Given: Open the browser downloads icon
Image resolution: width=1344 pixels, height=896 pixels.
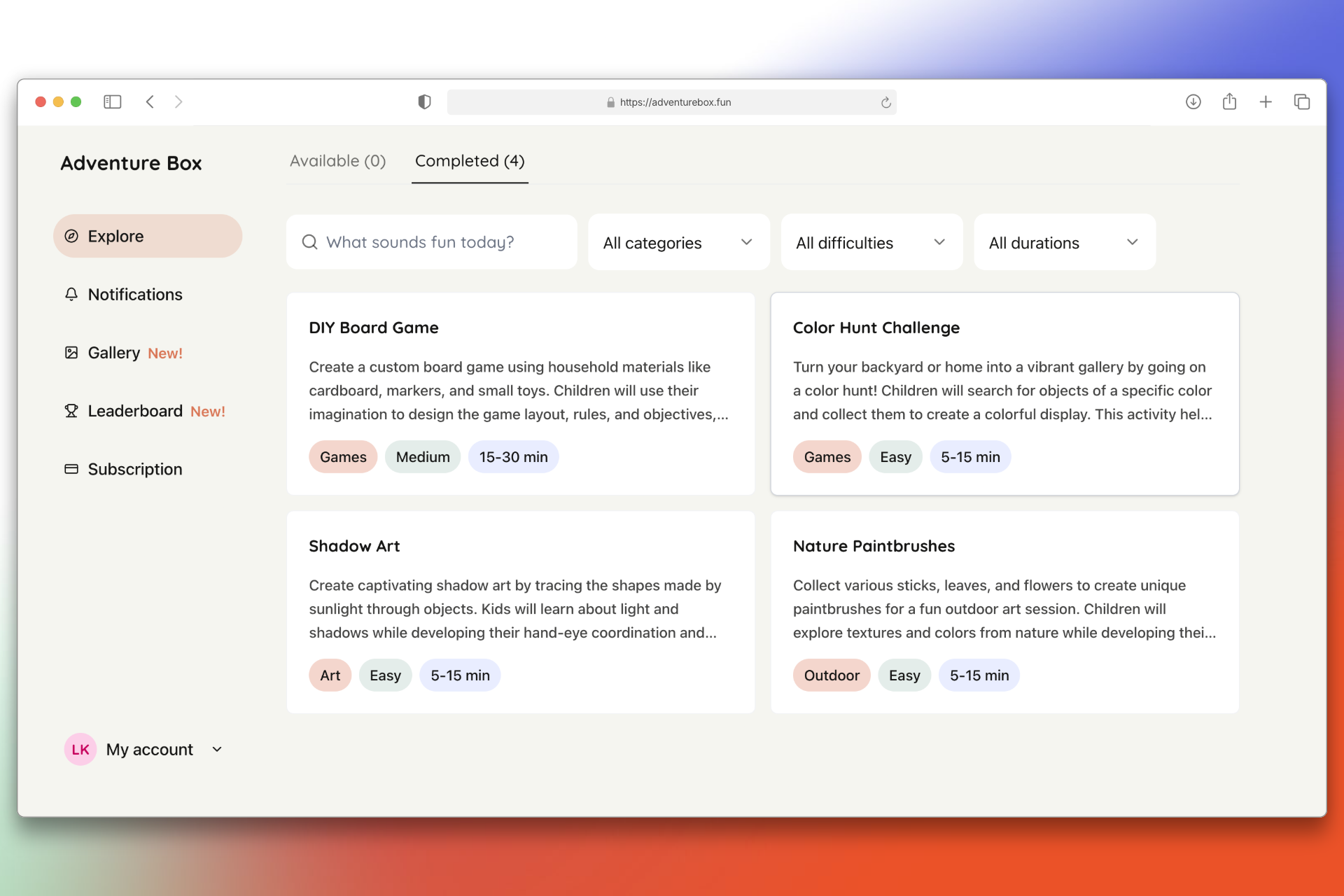Looking at the screenshot, I should pos(1193,101).
